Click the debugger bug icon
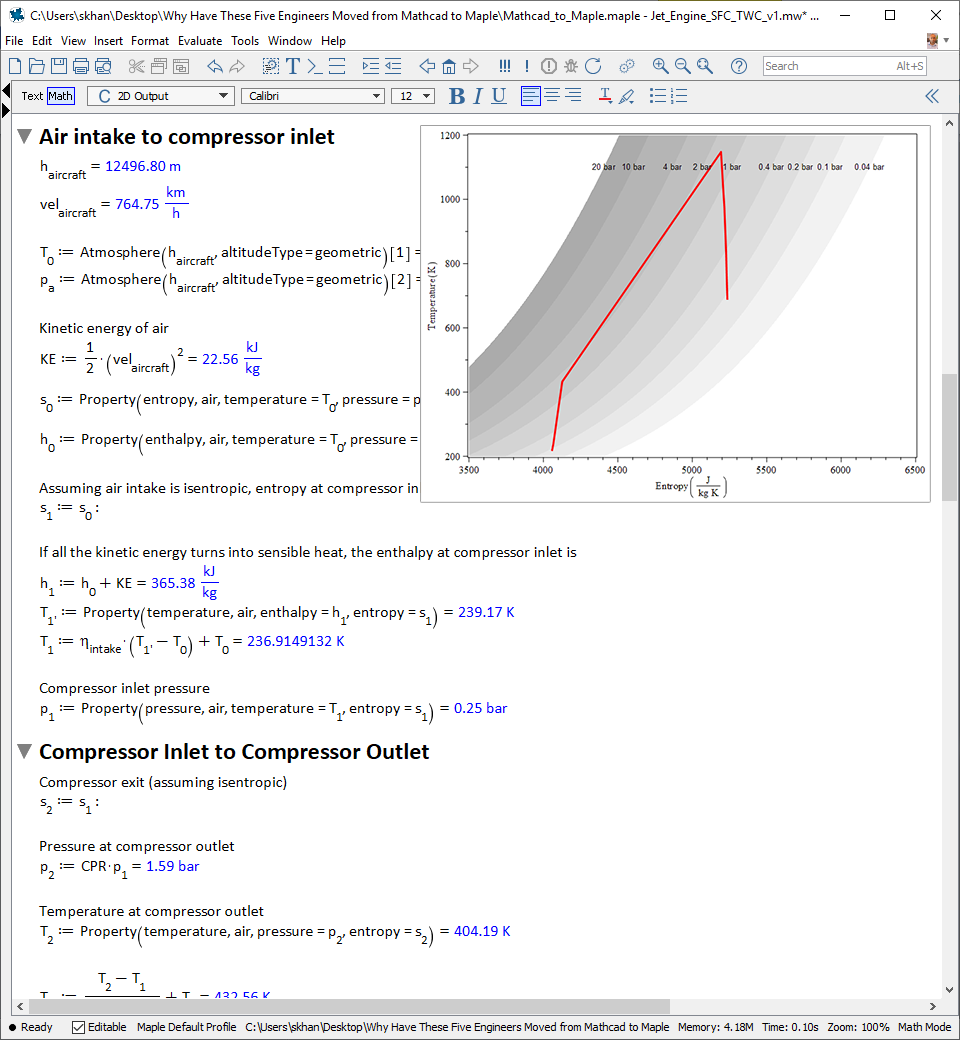Viewport: 960px width, 1040px height. 571,66
